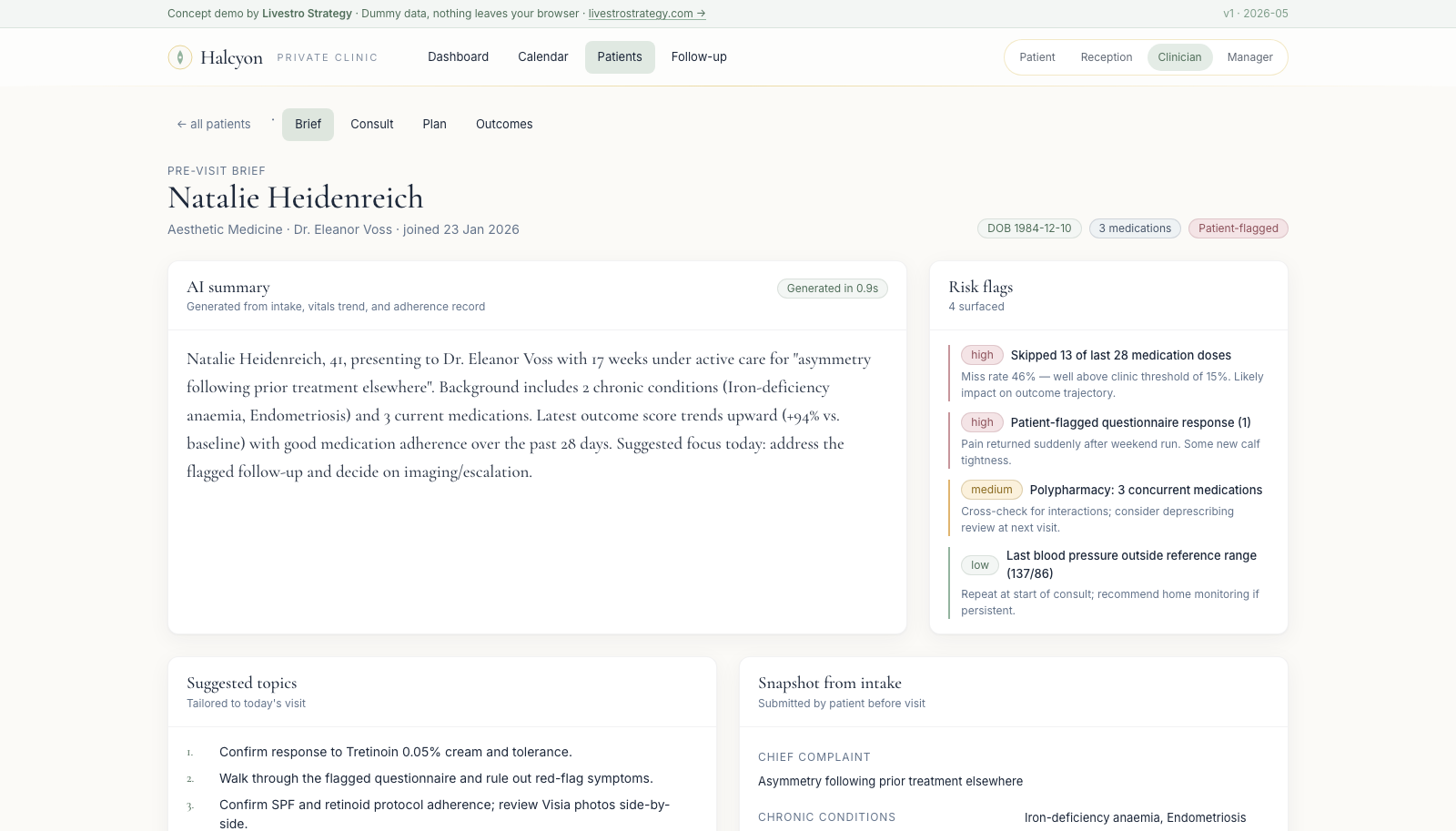Click the patient name Natalie Heidenreich
The height and width of the screenshot is (831, 1456).
(296, 198)
